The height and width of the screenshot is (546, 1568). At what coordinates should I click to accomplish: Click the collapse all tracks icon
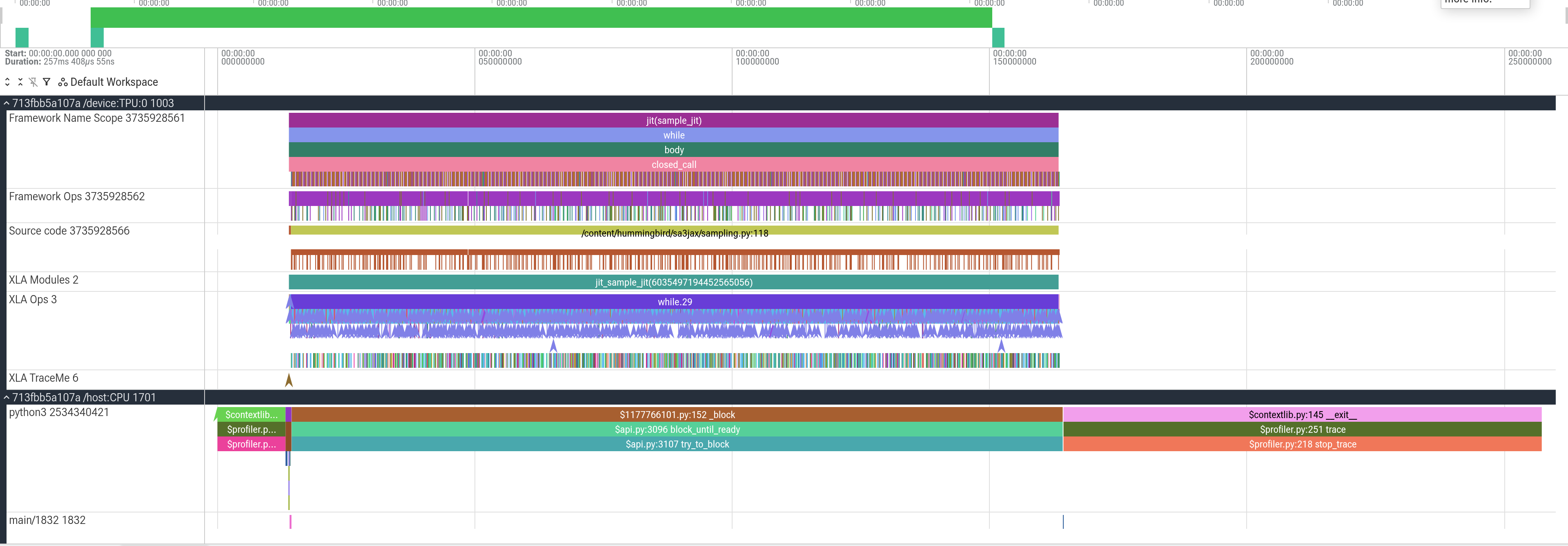click(20, 82)
